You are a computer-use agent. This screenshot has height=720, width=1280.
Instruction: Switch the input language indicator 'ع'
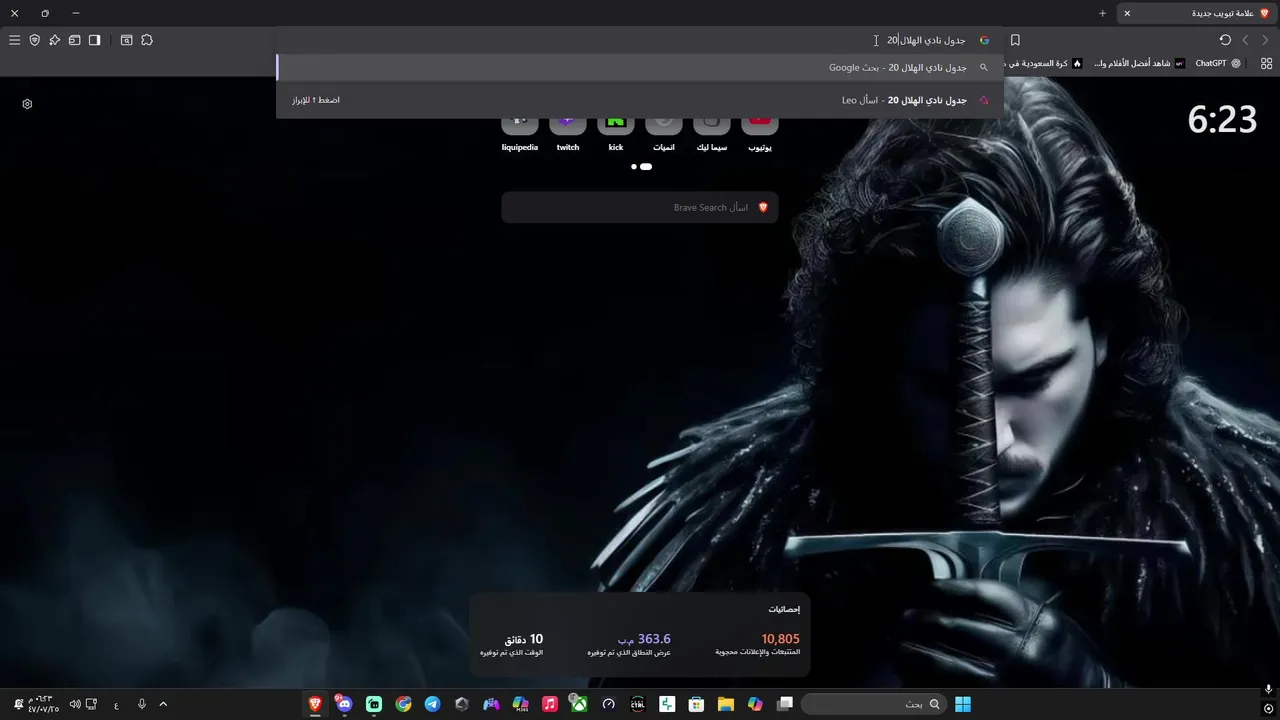point(116,705)
